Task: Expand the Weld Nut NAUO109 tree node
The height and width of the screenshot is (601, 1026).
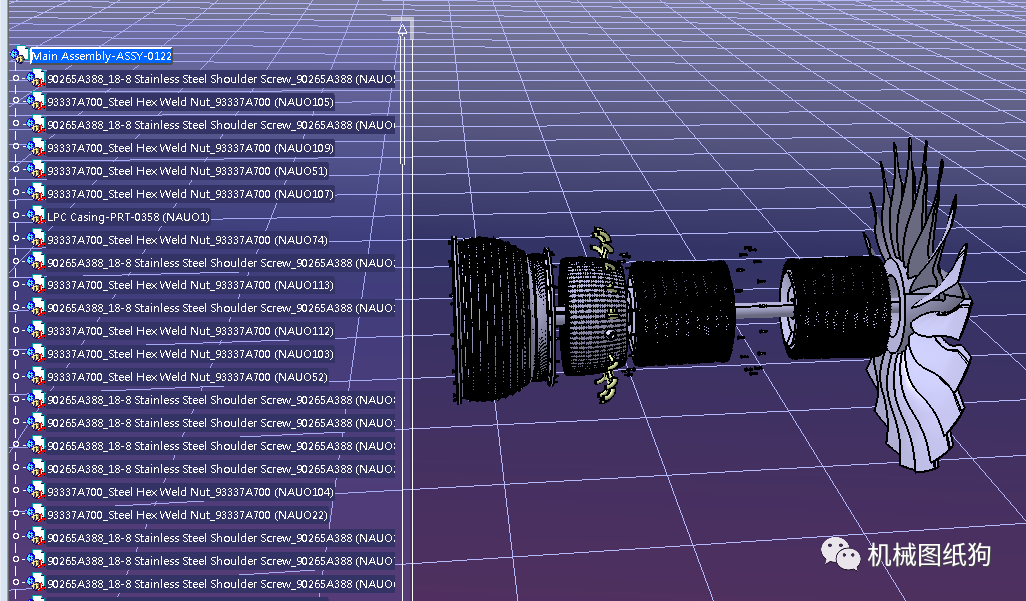Action: click(x=16, y=146)
